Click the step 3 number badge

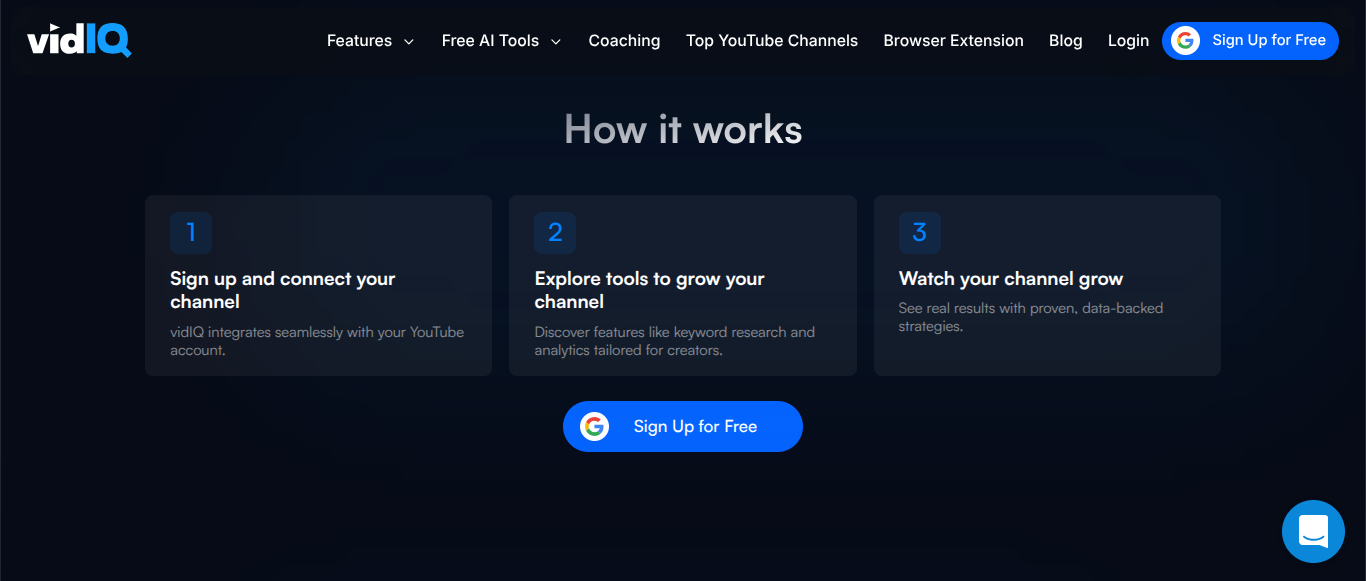tap(920, 233)
